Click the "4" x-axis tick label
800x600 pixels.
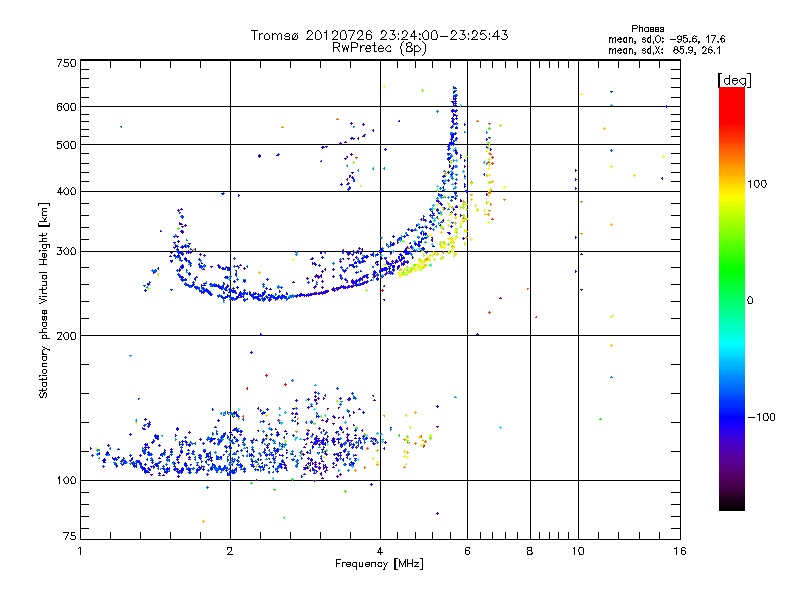380,551
